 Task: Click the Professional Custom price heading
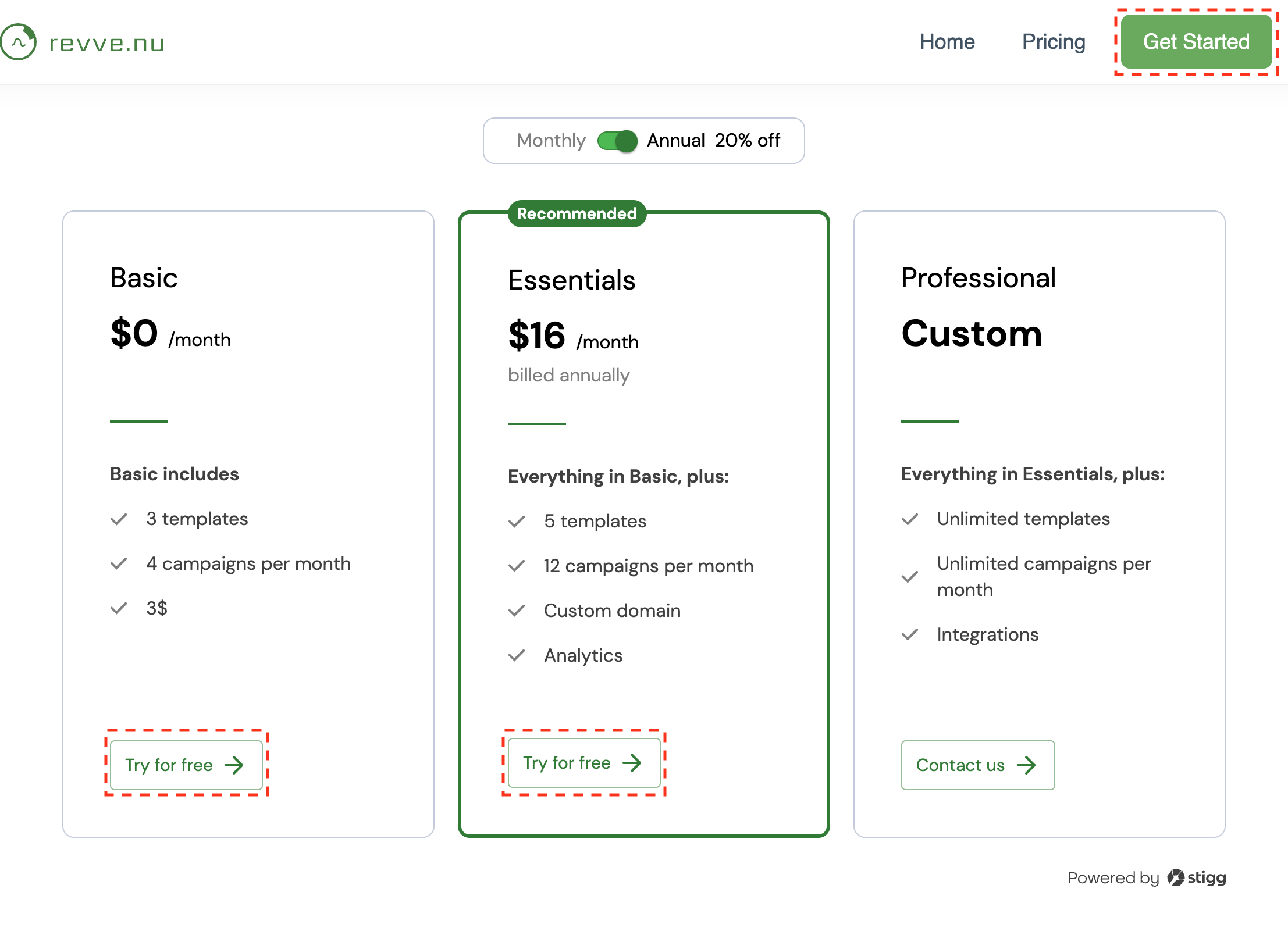[972, 334]
